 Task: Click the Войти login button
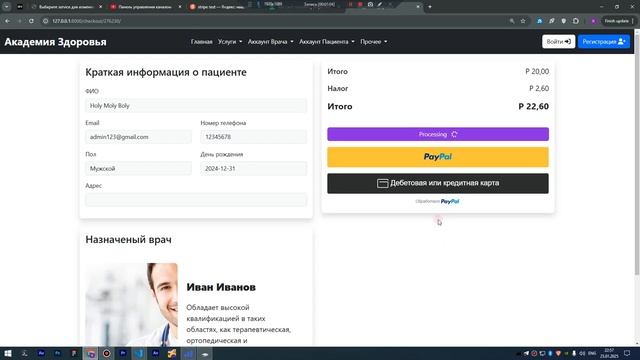point(558,42)
